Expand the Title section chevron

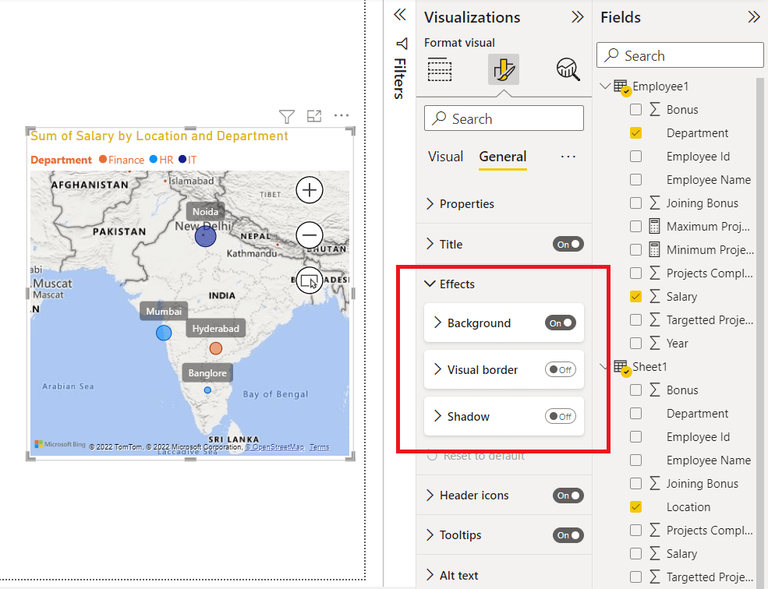click(x=430, y=244)
